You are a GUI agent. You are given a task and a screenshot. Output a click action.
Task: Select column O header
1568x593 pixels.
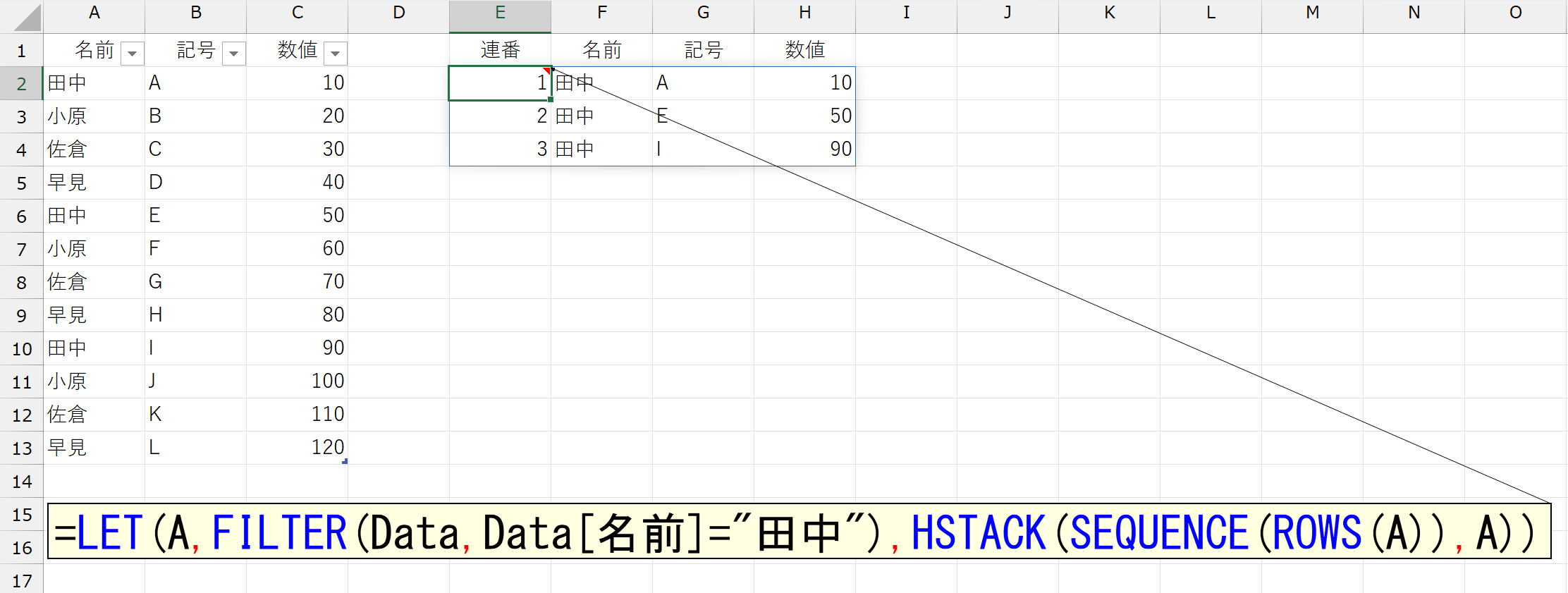click(1515, 14)
